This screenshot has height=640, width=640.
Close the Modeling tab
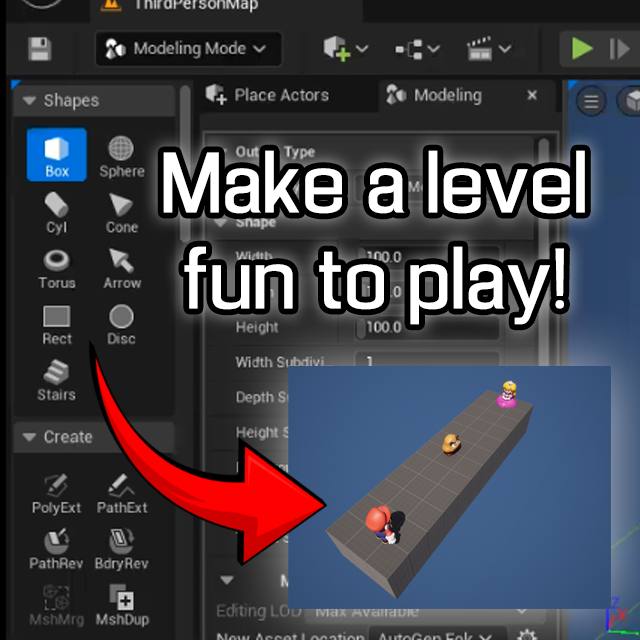(x=532, y=95)
